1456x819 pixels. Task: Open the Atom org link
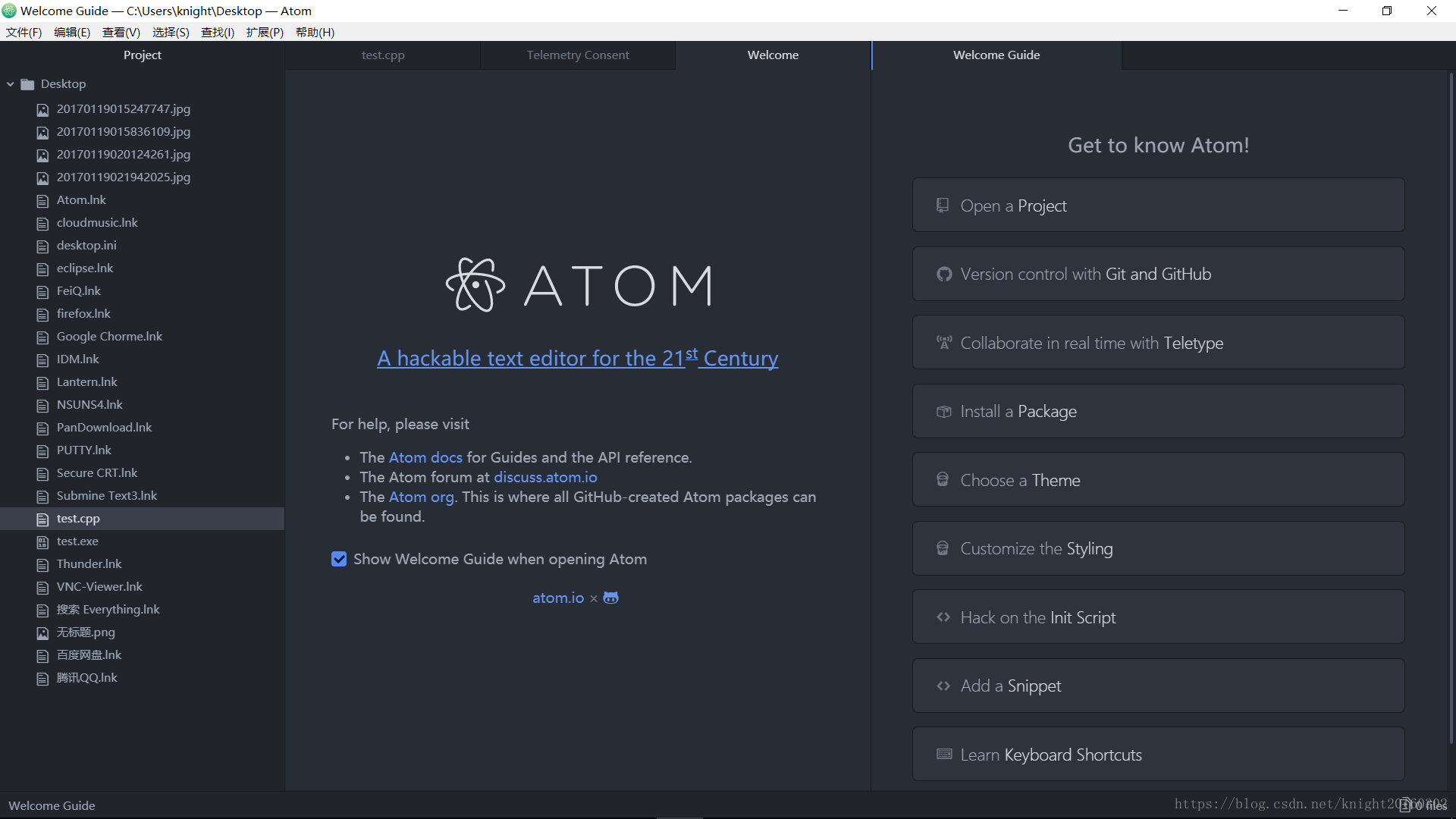coord(422,497)
